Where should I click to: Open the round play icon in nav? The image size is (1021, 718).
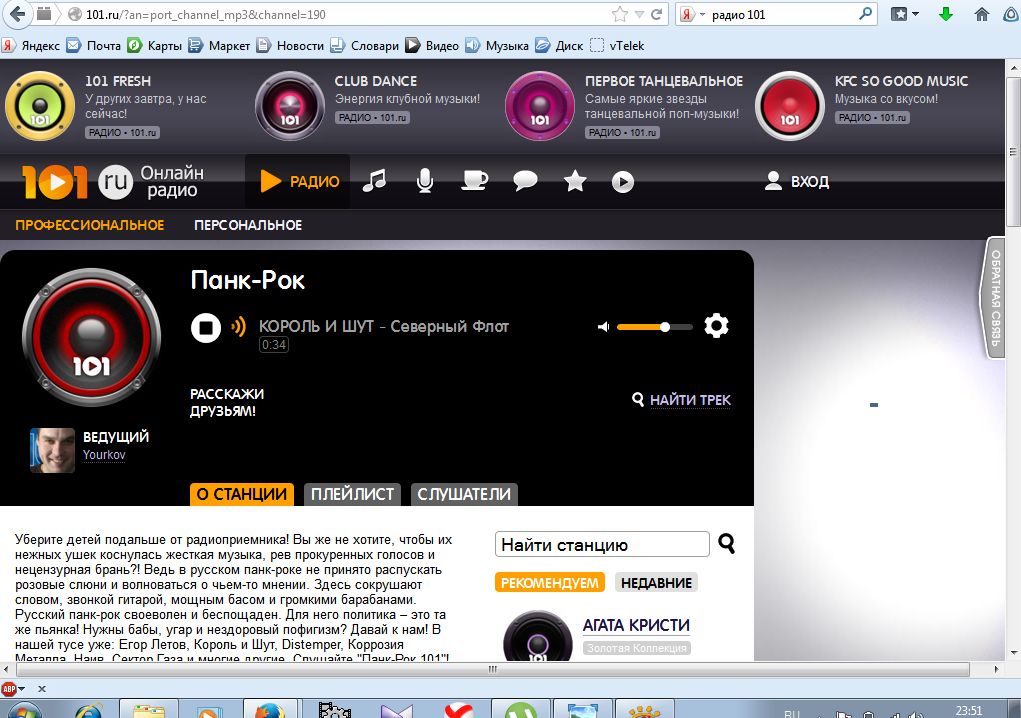coord(623,182)
